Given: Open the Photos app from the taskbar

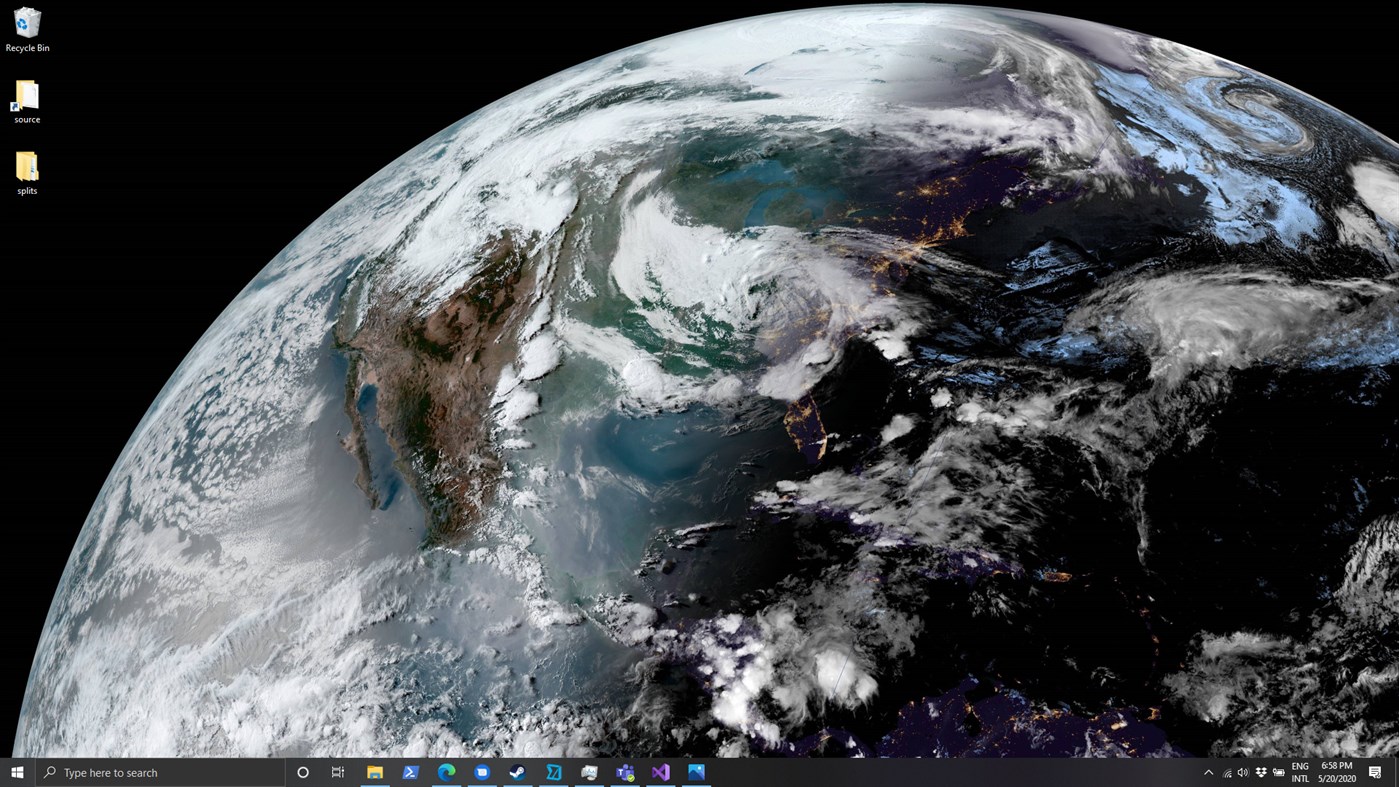Looking at the screenshot, I should tap(696, 772).
